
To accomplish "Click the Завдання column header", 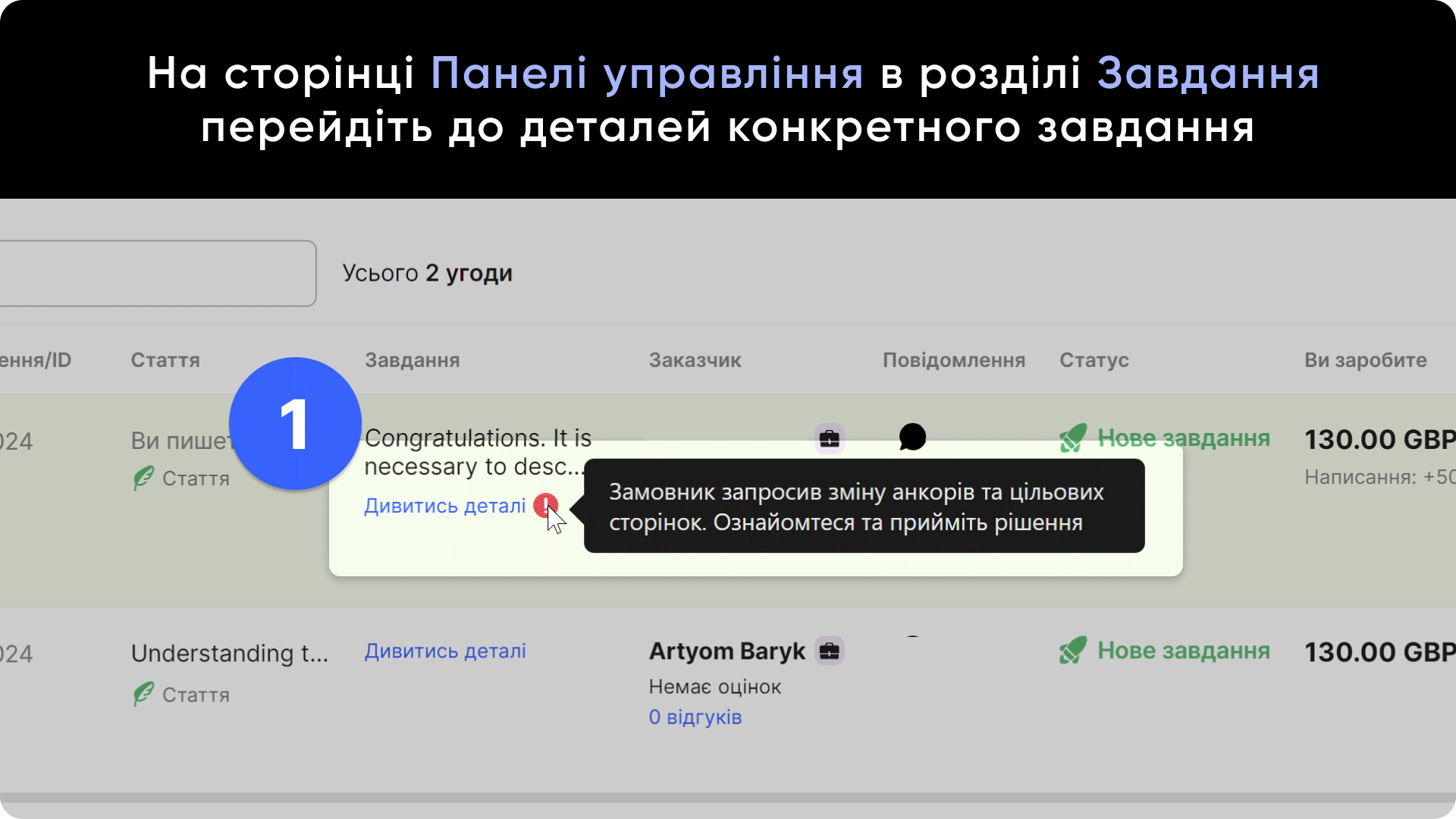I will click(x=413, y=360).
